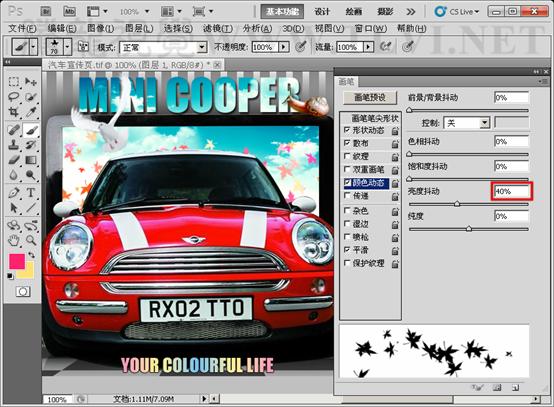Screen dimensions: 554x407
Task: Select the History Brush tool
Action: 31,144
